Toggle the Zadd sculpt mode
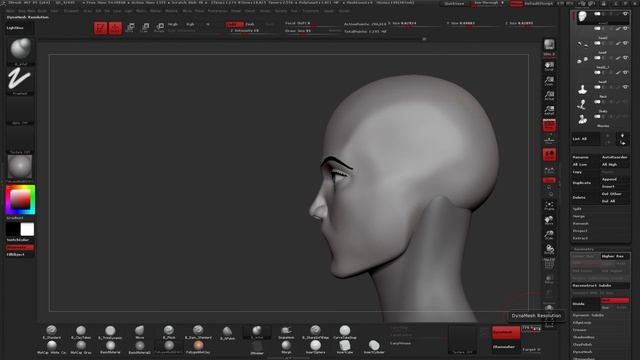 point(235,24)
